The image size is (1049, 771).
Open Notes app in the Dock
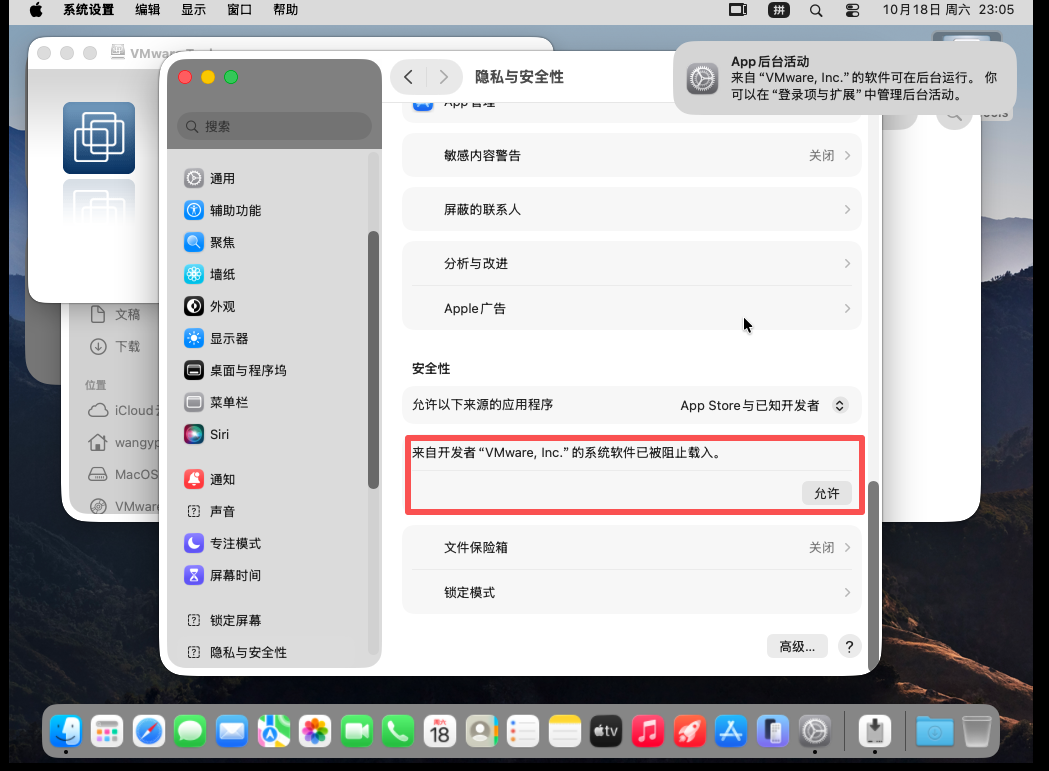click(x=565, y=731)
